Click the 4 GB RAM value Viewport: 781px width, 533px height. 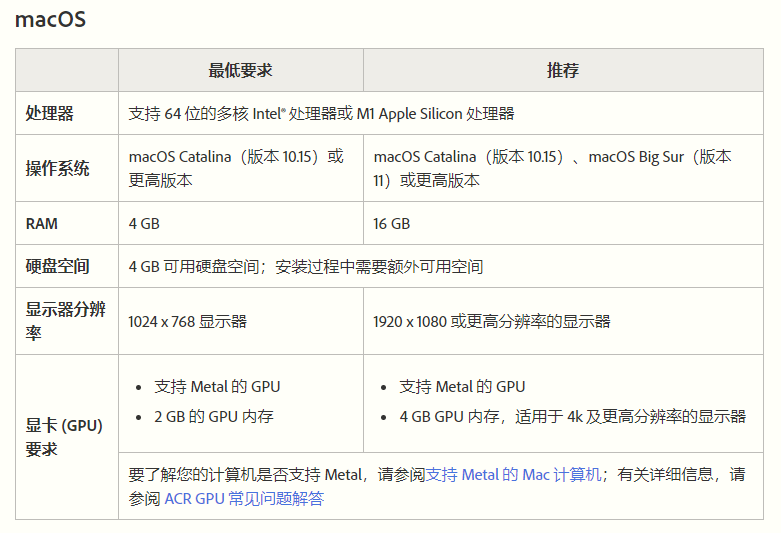coord(144,224)
